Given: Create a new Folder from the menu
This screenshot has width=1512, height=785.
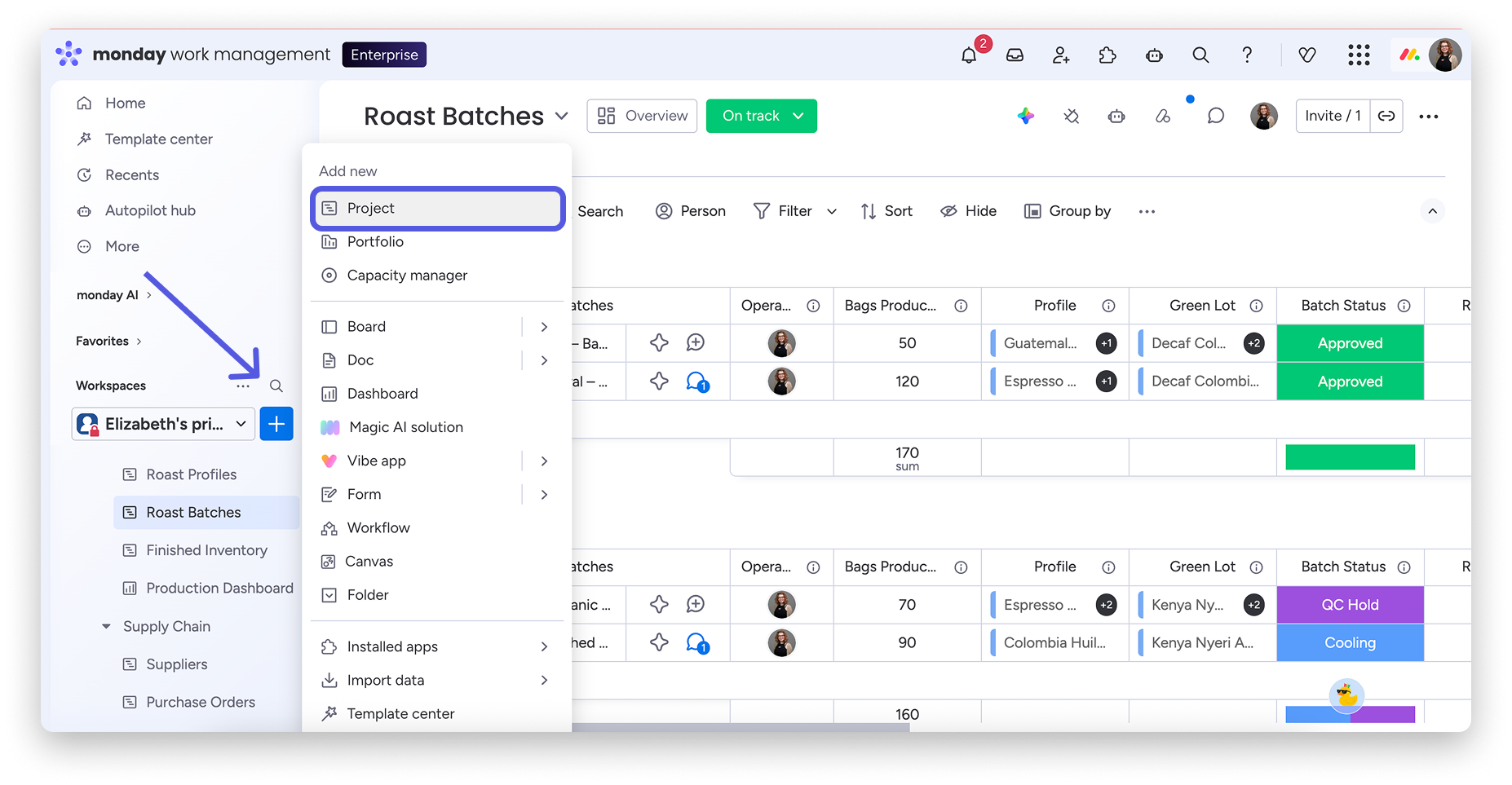Looking at the screenshot, I should tap(438, 595).
